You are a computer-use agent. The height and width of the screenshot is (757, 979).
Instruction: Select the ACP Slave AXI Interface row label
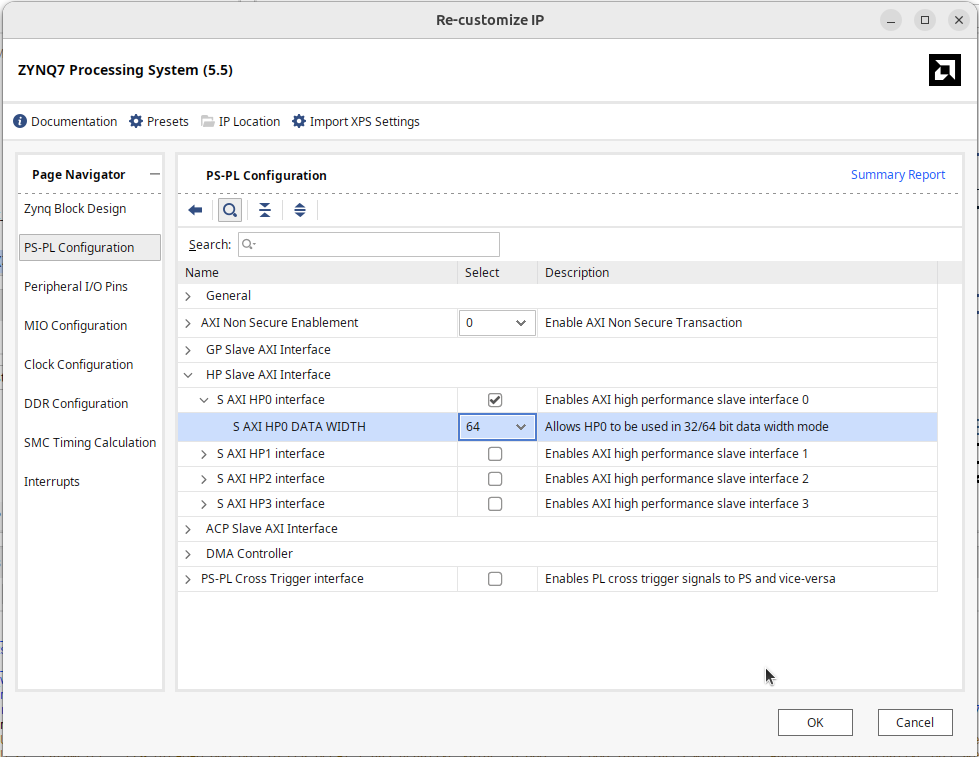click(x=272, y=529)
